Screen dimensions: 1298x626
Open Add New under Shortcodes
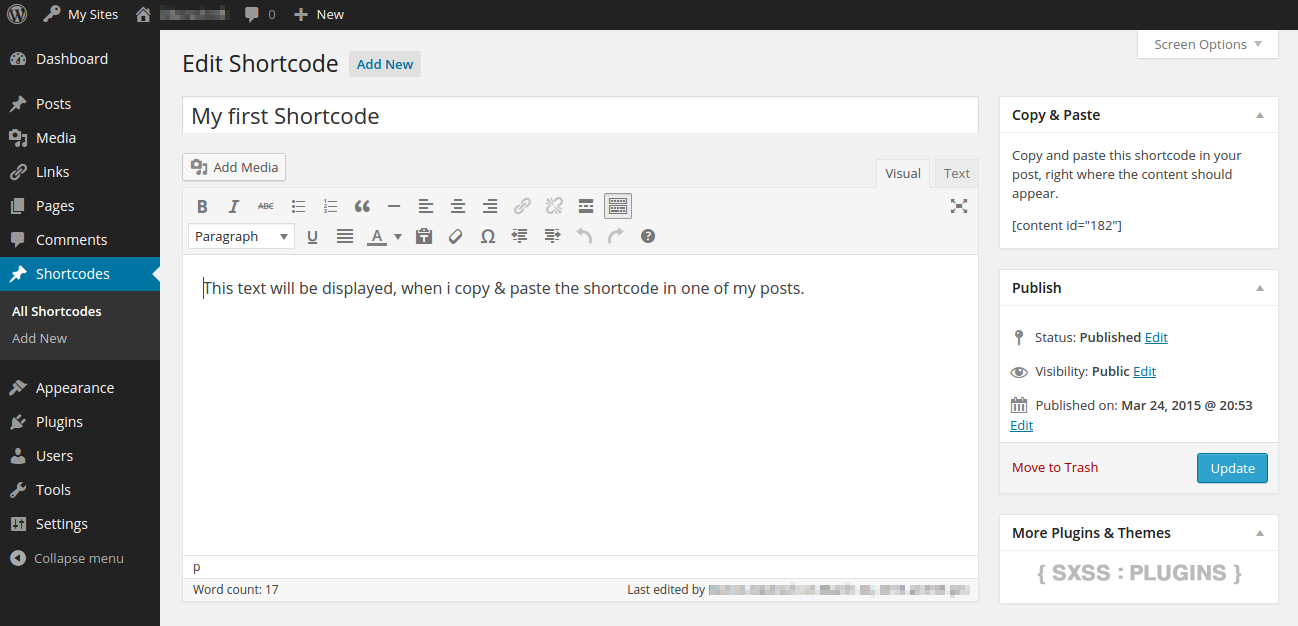click(x=40, y=338)
